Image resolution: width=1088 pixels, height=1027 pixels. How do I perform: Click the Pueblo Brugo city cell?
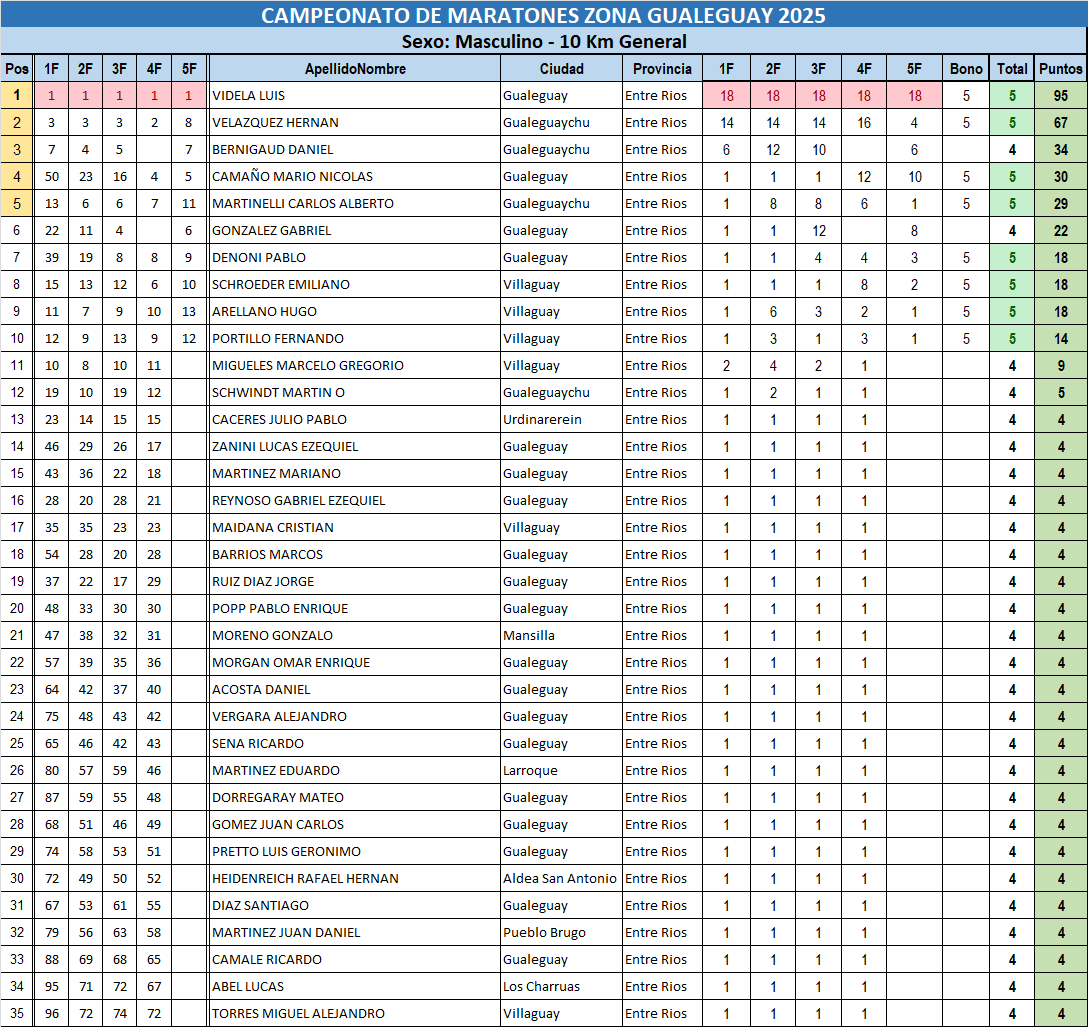(561, 933)
